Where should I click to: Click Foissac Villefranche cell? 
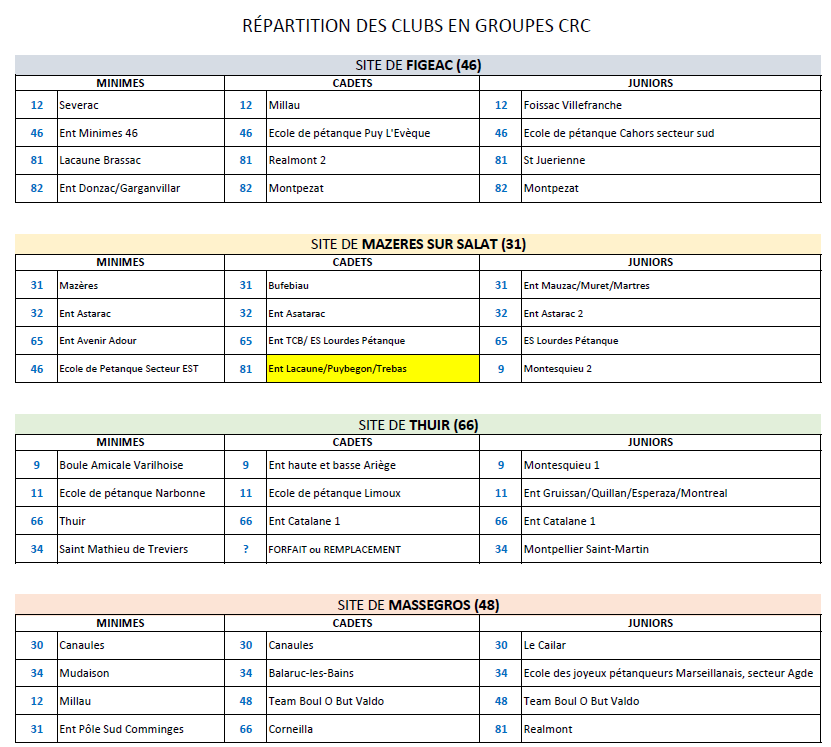coord(671,105)
